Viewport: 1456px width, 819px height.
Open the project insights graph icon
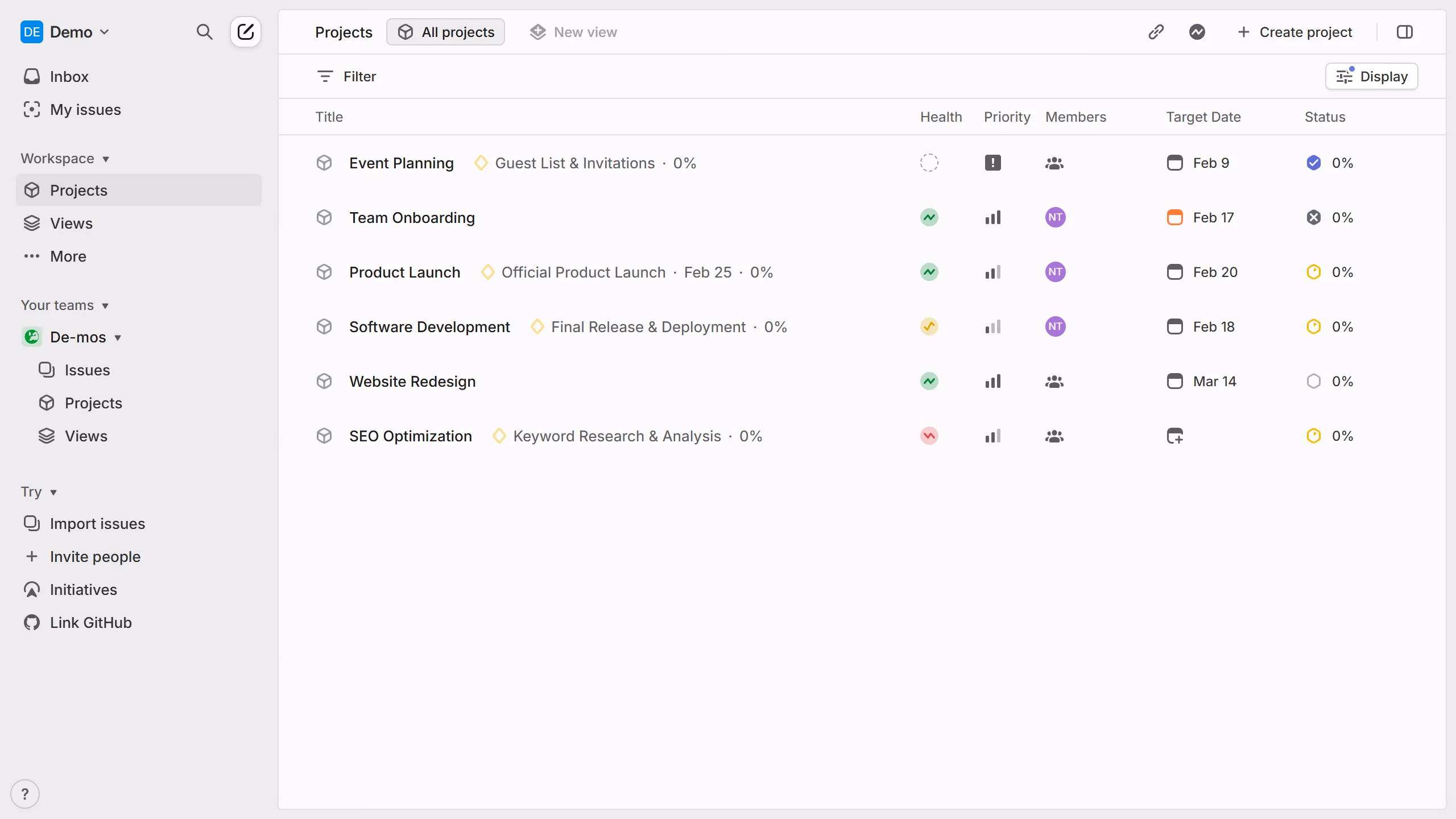pos(1197,32)
